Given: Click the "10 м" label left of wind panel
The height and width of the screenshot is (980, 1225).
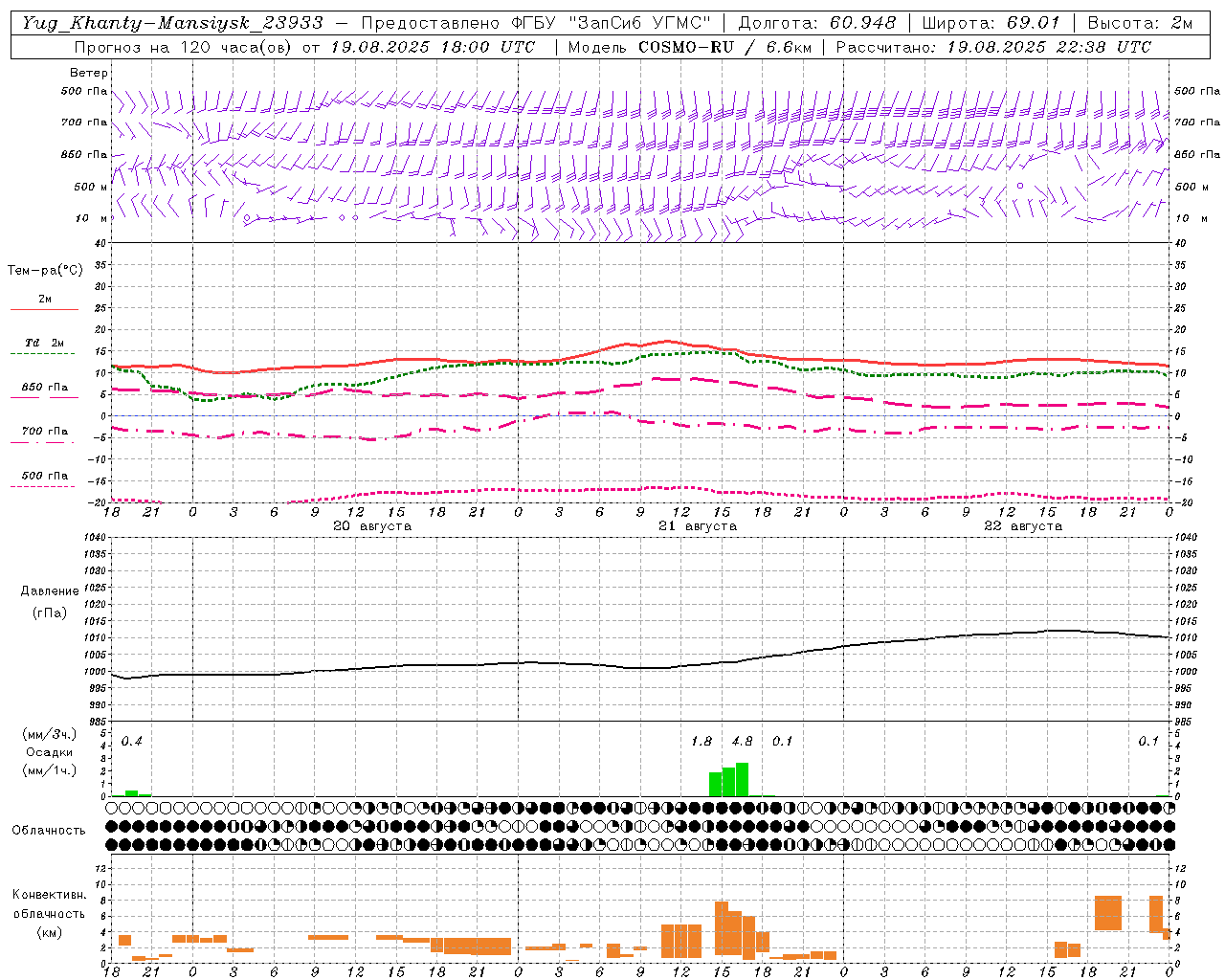Looking at the screenshot, I should pyautogui.click(x=91, y=218).
